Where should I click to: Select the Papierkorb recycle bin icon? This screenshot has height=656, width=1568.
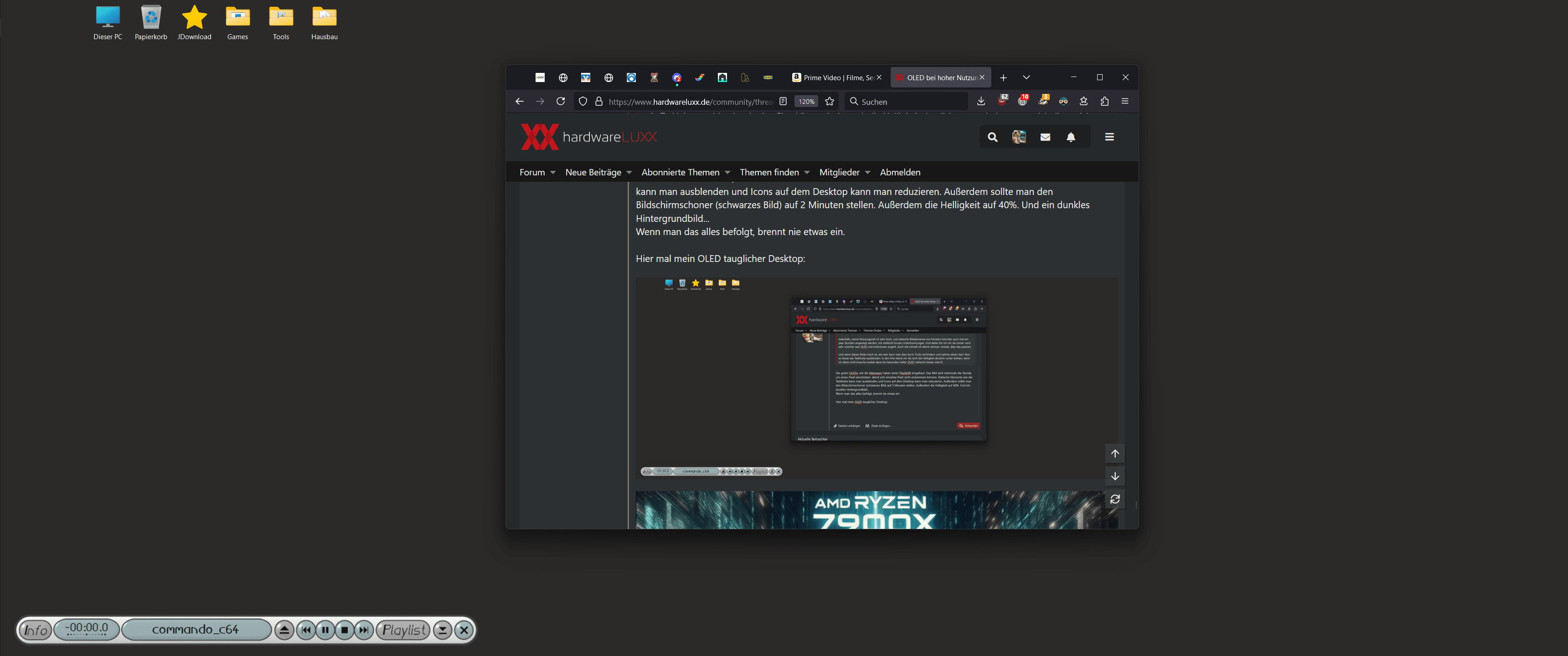click(151, 23)
